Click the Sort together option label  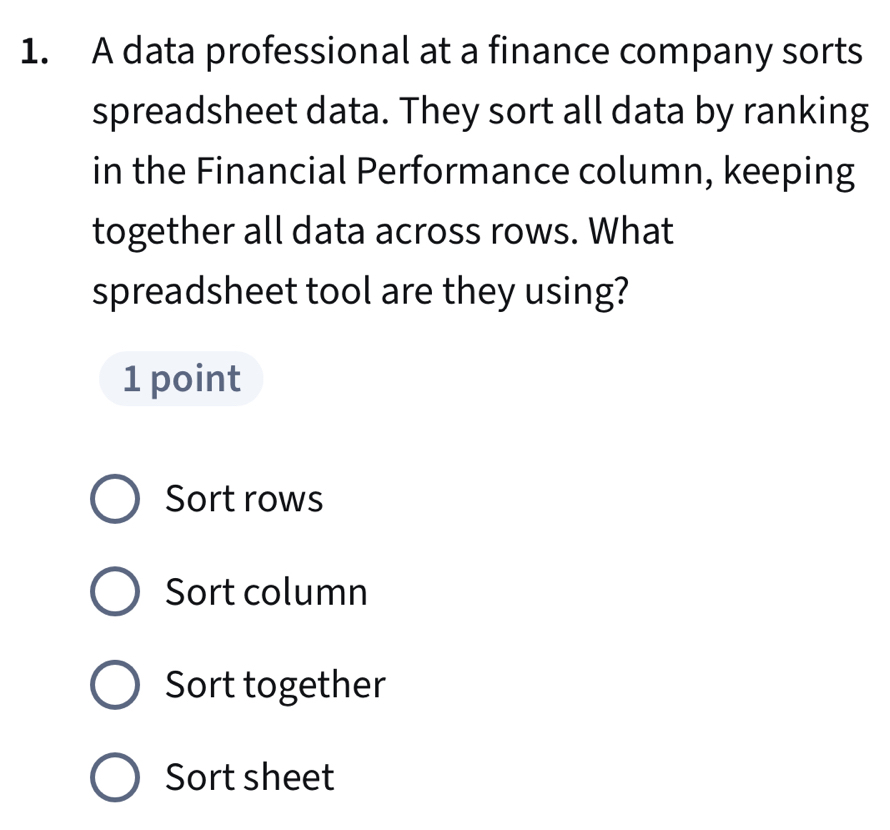pos(274,685)
